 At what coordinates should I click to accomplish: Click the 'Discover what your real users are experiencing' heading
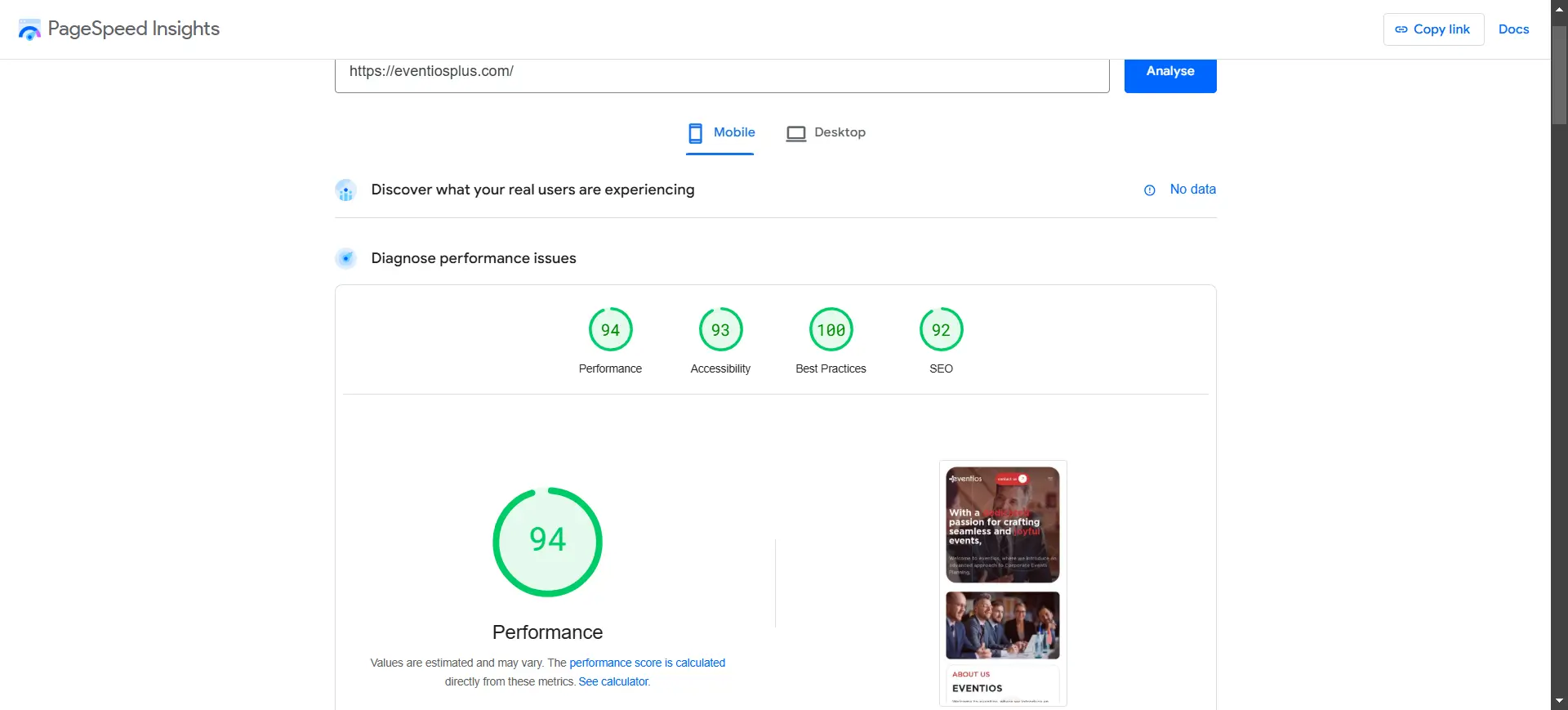pos(532,190)
